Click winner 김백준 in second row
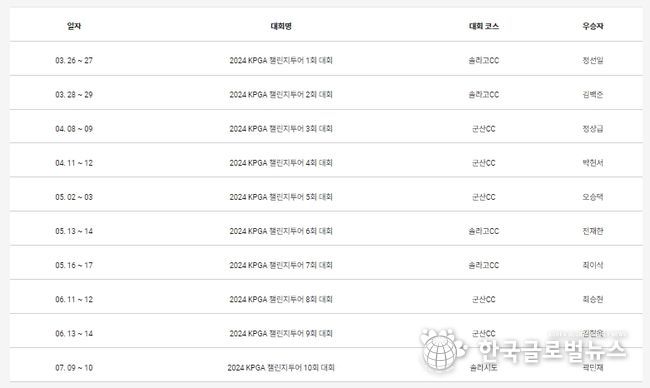 tap(593, 95)
